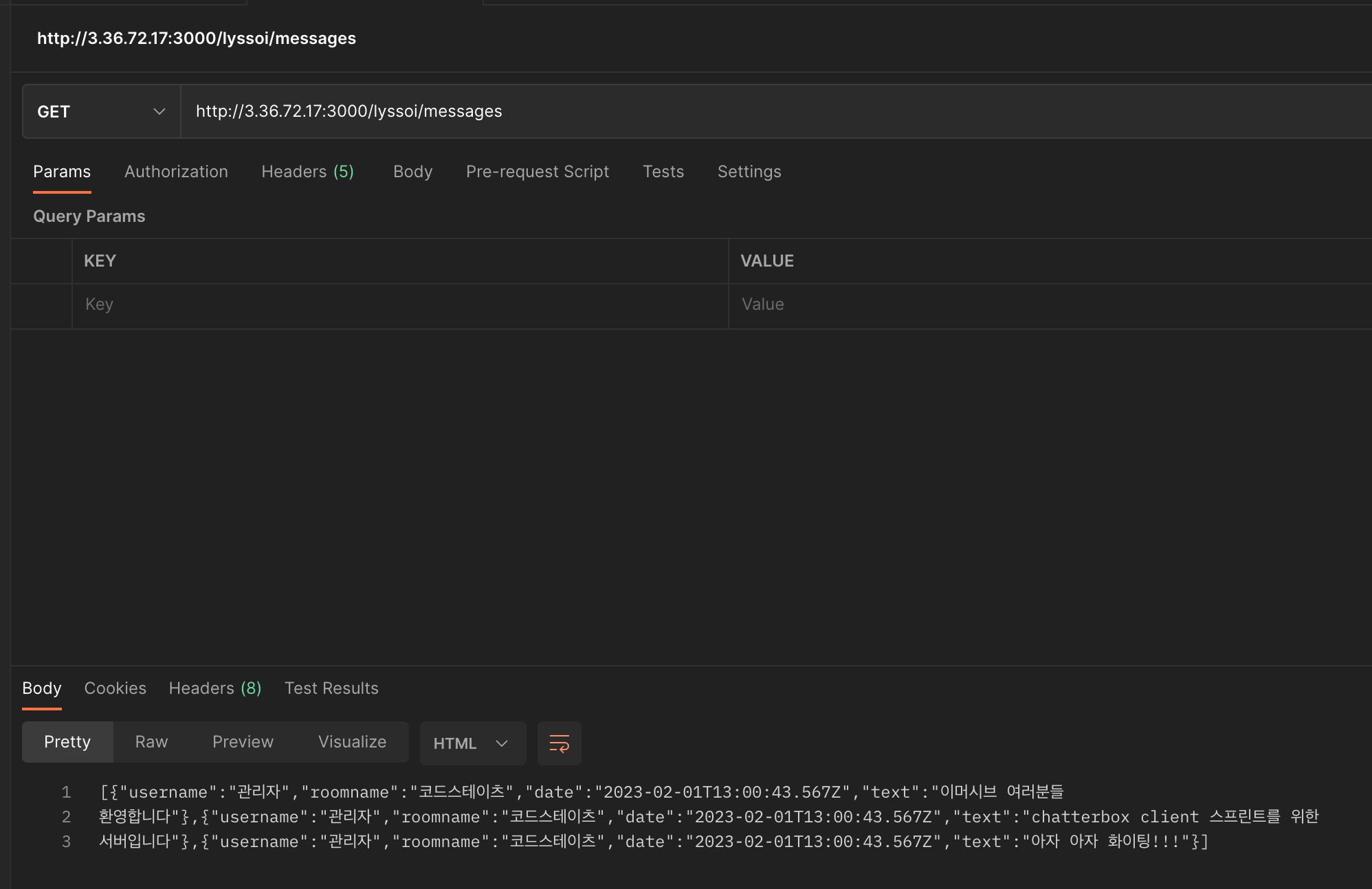Screen dimensions: 1372x889
Task: Click the request URL input field
Action: click(x=756, y=111)
